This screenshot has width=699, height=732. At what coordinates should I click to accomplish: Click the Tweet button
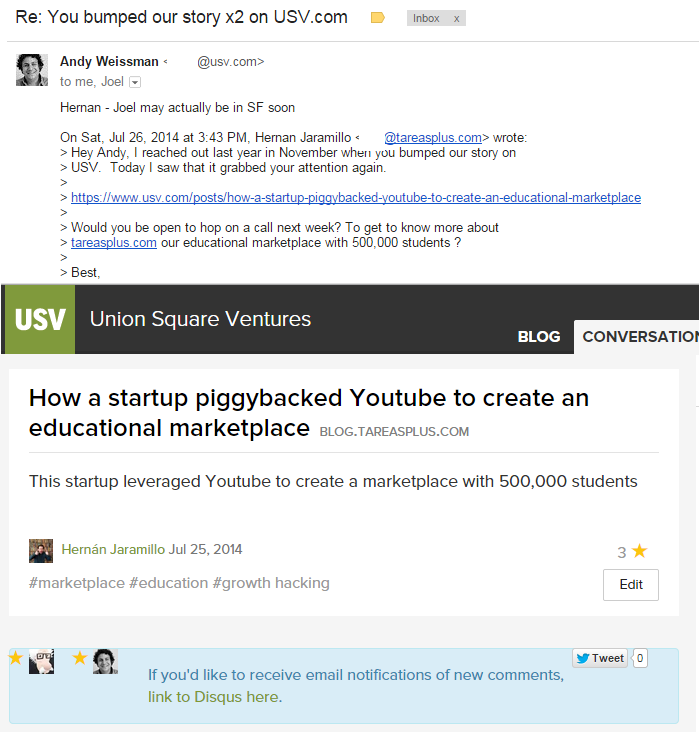point(600,658)
